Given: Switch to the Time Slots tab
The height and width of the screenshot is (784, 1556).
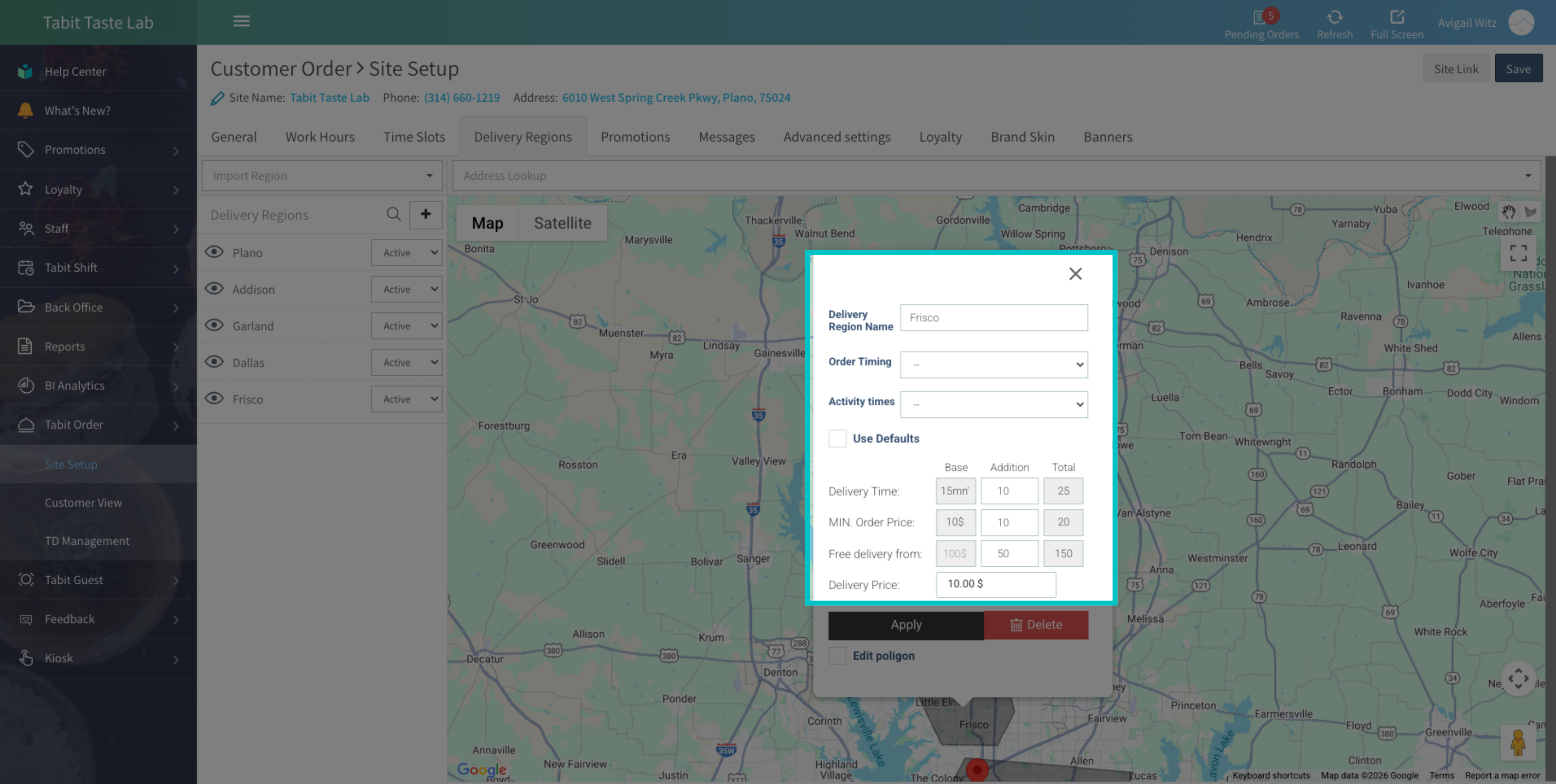Looking at the screenshot, I should (414, 137).
